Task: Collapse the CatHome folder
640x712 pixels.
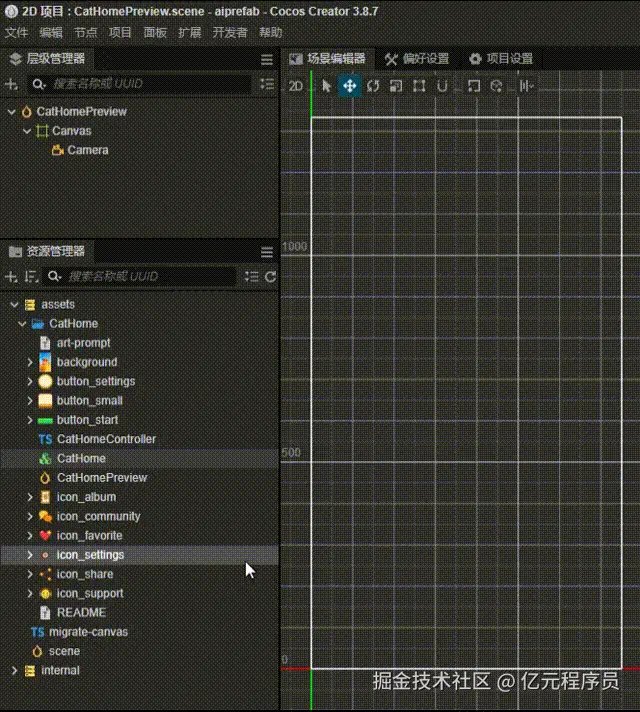Action: point(22,323)
